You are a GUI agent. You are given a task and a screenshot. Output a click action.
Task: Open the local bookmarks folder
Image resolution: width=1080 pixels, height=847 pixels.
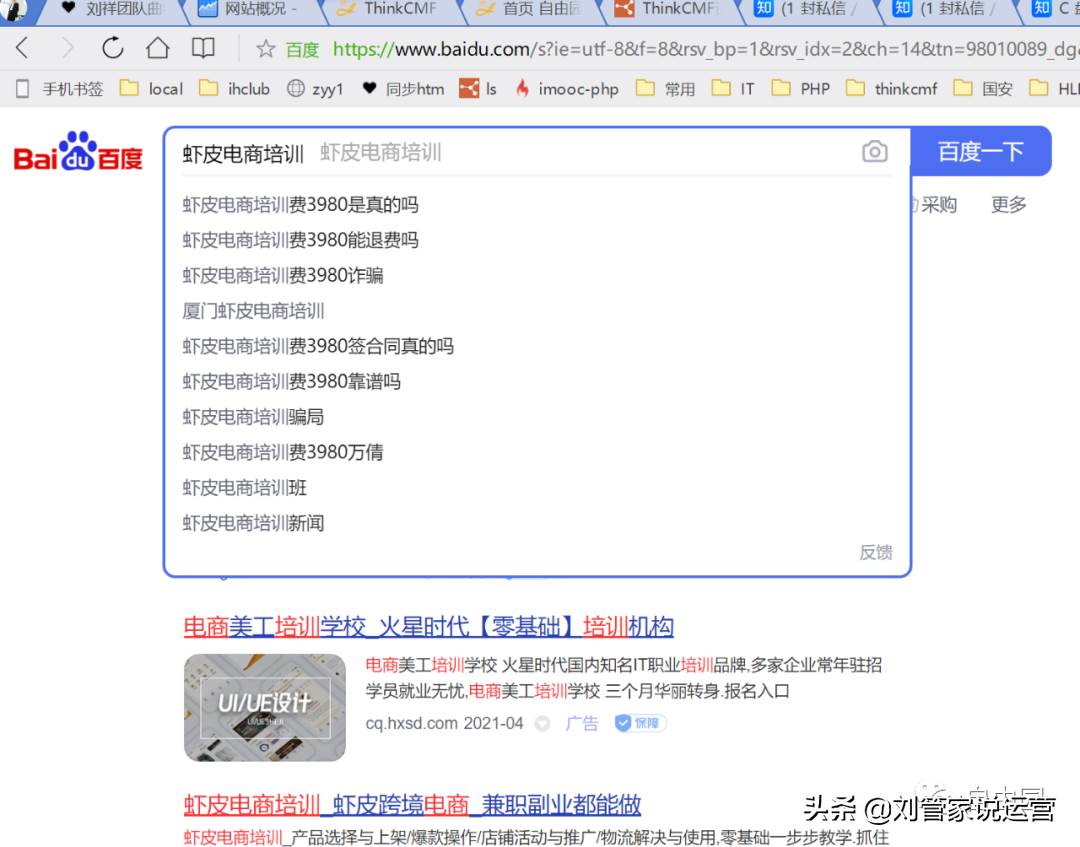[x=152, y=89]
